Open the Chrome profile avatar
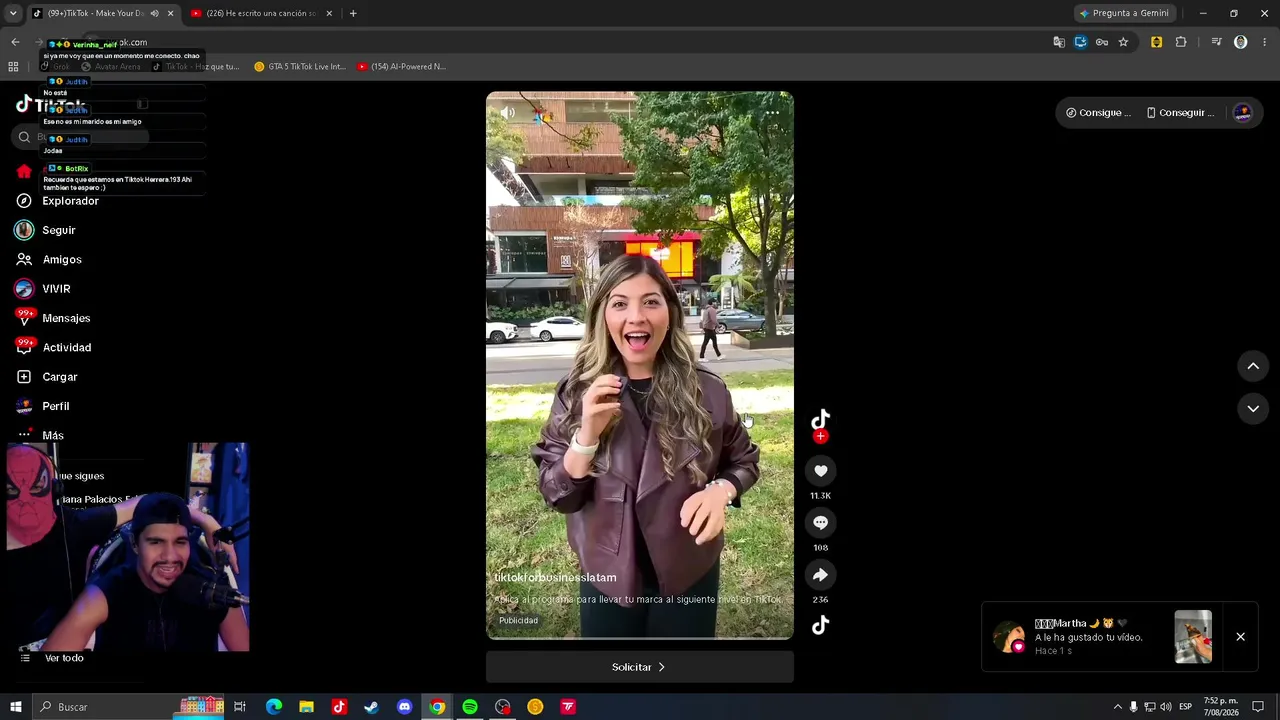This screenshot has height=720, width=1280. (x=1241, y=42)
